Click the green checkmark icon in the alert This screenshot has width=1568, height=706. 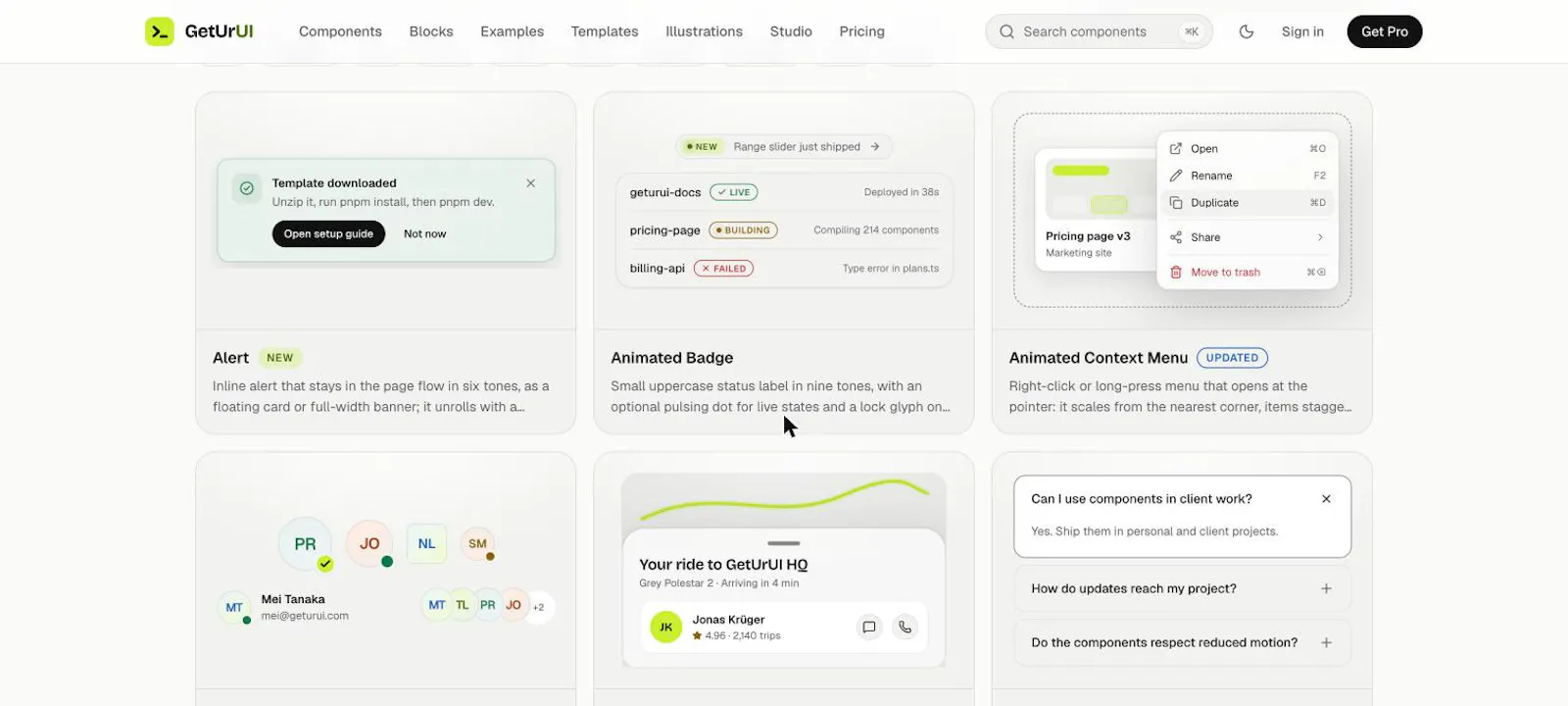click(x=247, y=188)
